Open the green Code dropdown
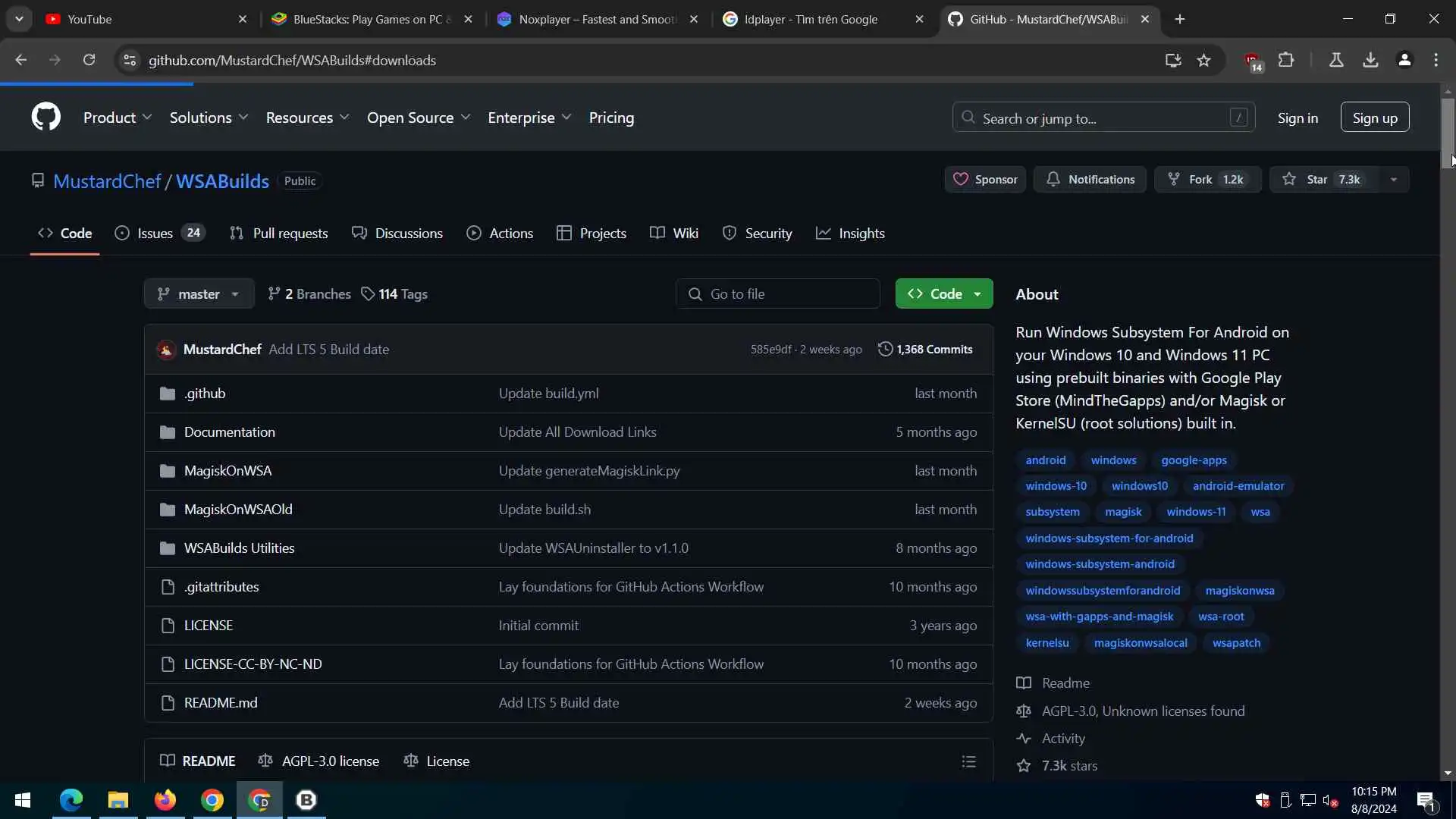 pos(943,294)
